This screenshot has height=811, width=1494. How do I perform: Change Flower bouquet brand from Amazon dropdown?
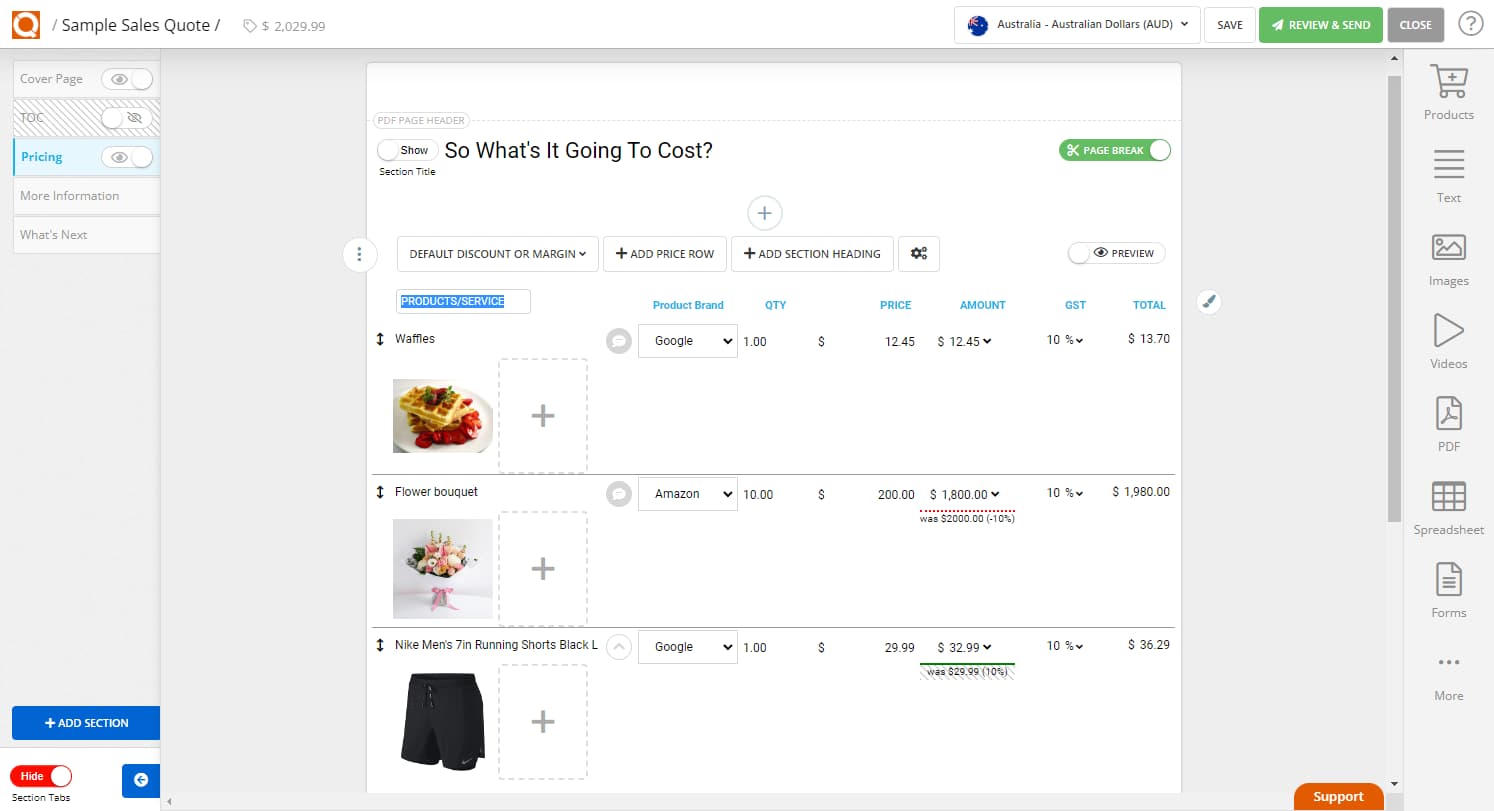(x=687, y=493)
